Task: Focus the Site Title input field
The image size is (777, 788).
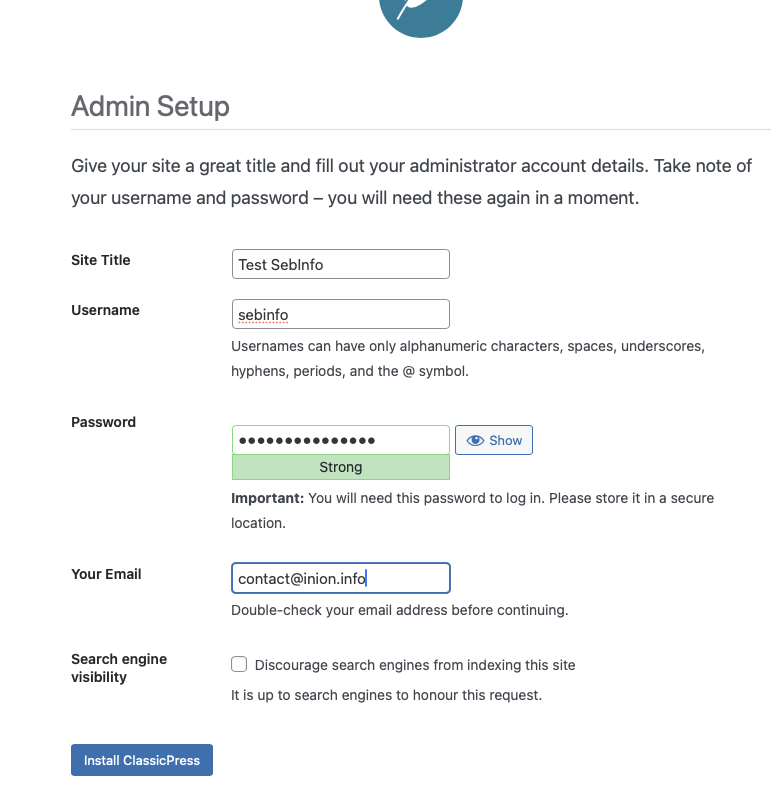Action: point(340,264)
